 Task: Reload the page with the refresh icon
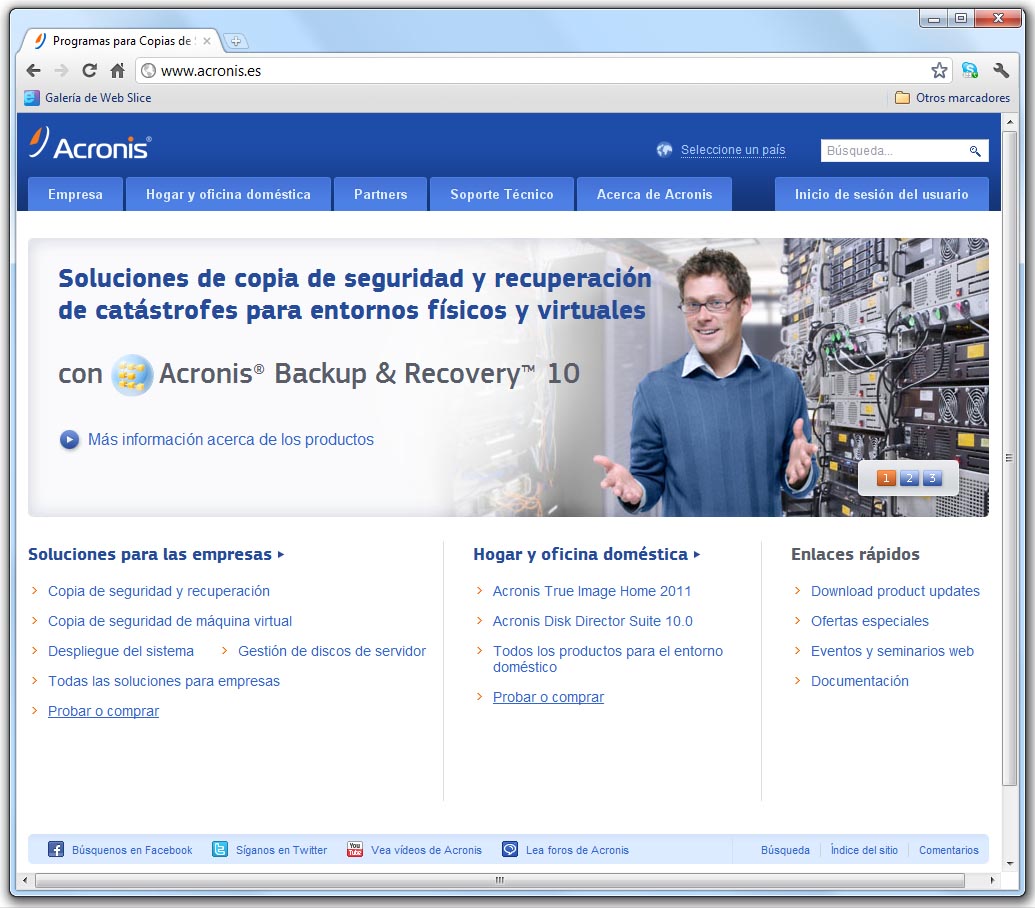click(x=89, y=71)
